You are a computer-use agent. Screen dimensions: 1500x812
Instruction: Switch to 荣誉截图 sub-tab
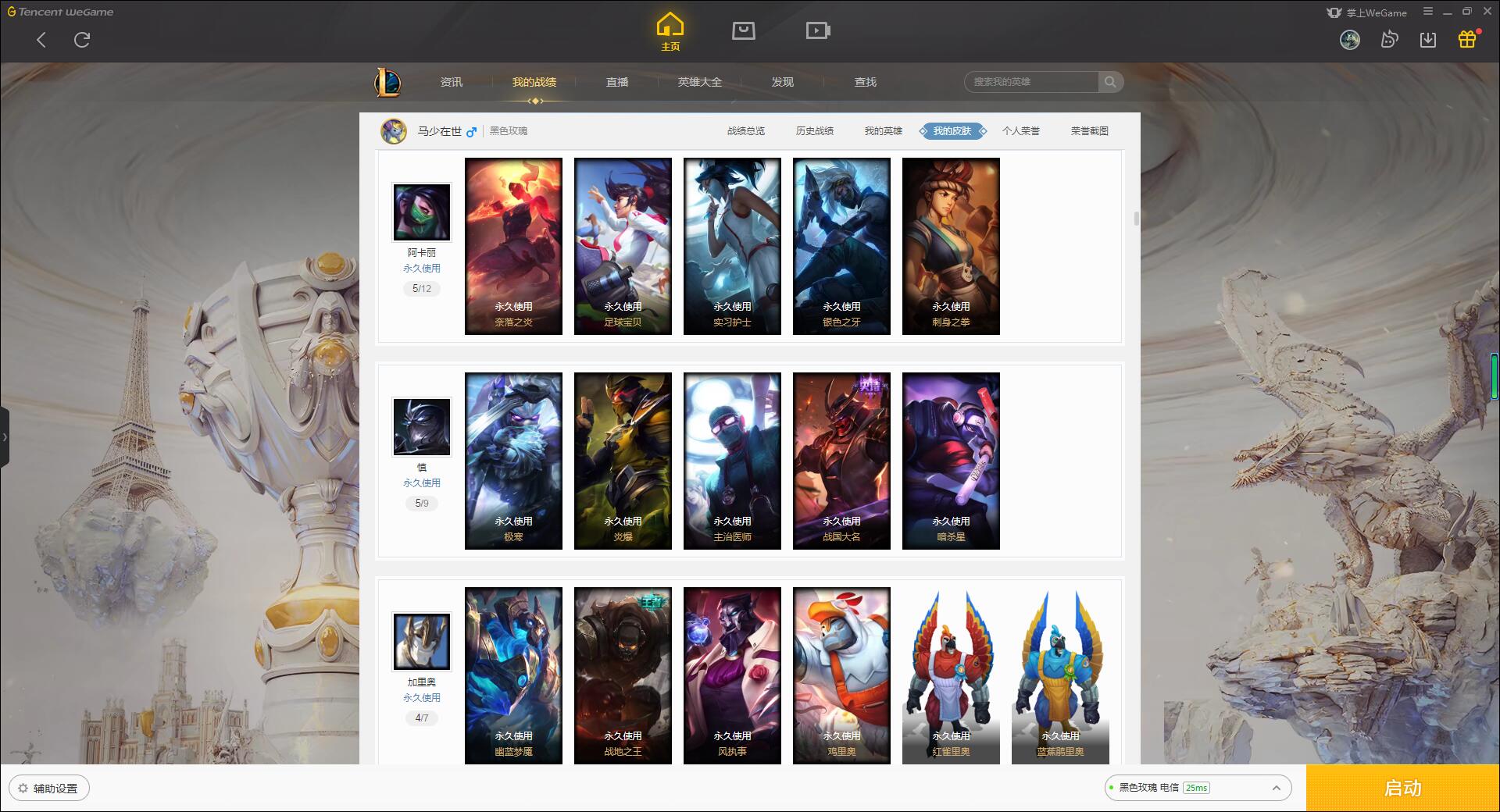coord(1090,131)
